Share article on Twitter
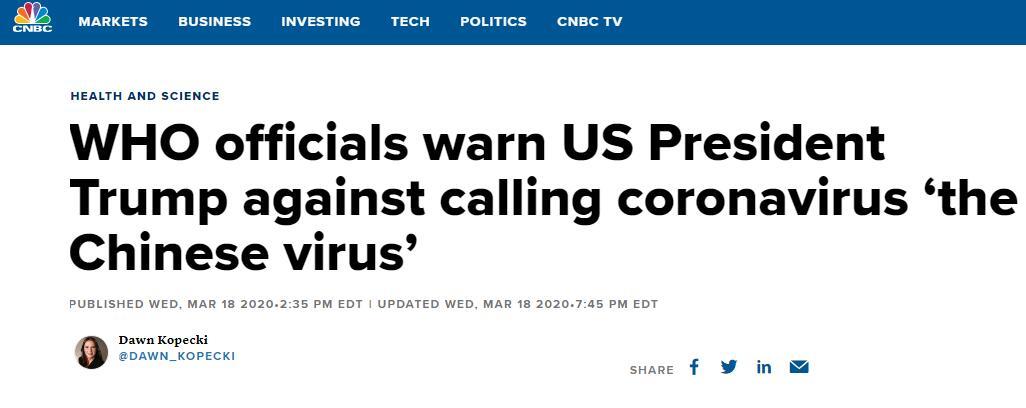The height and width of the screenshot is (408, 1026). click(x=729, y=367)
